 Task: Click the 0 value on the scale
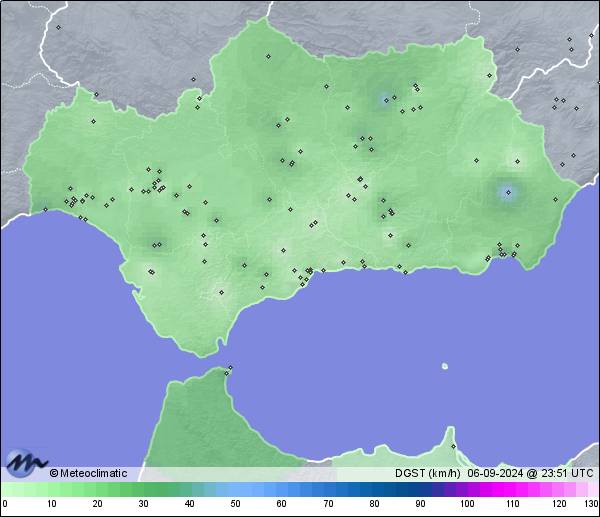pos(5,504)
